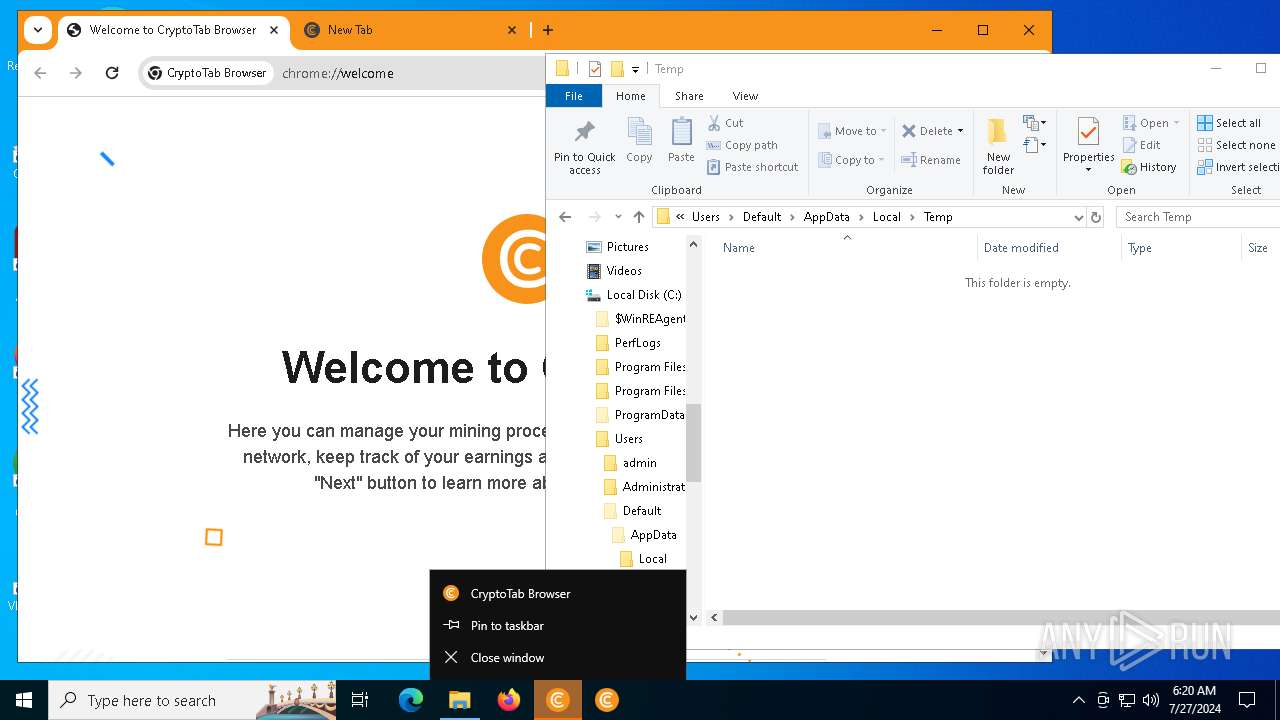
Task: Click Pin to Quick access icon
Action: (x=585, y=146)
